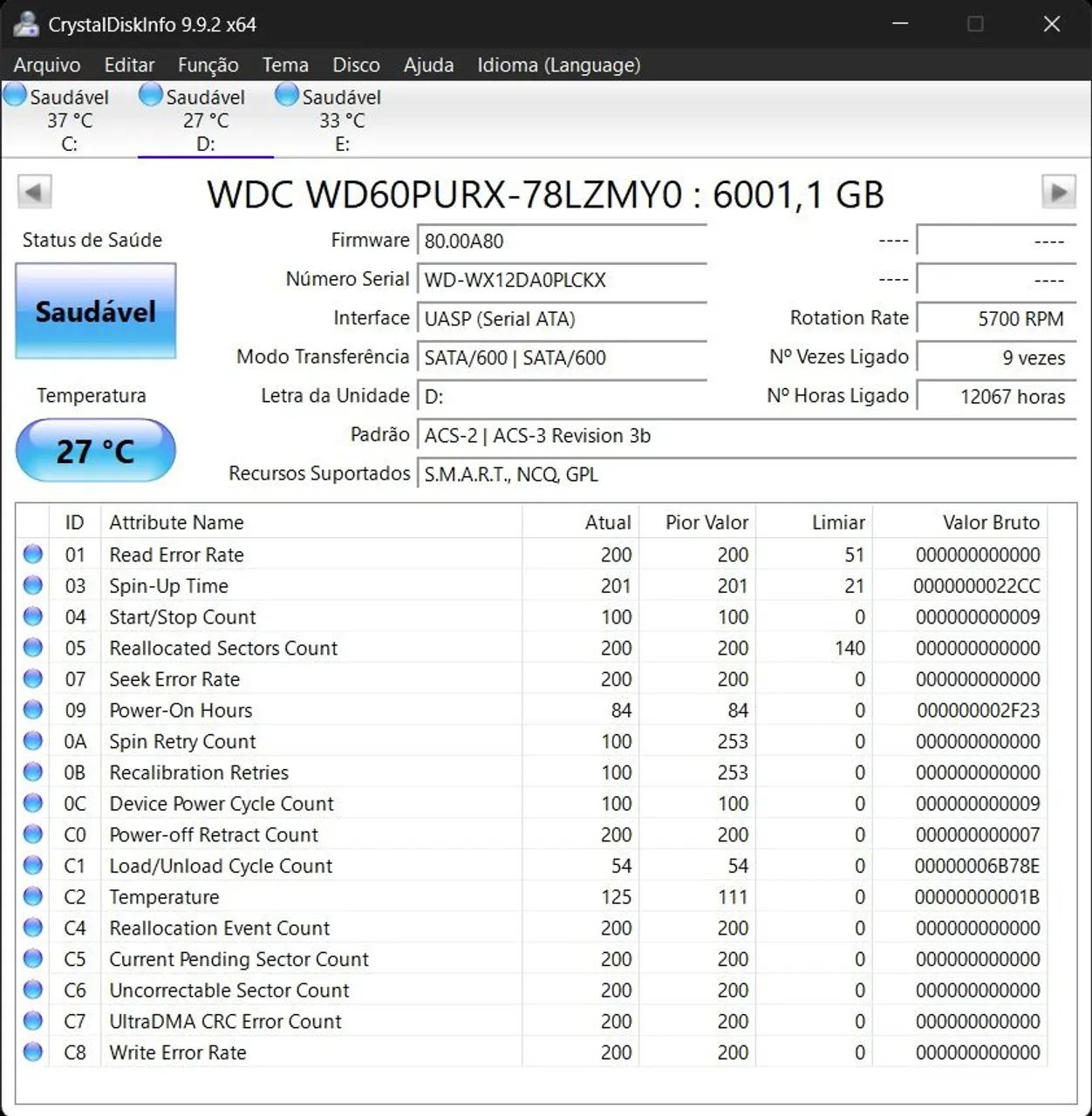
Task: Open the Função menu
Action: (208, 65)
